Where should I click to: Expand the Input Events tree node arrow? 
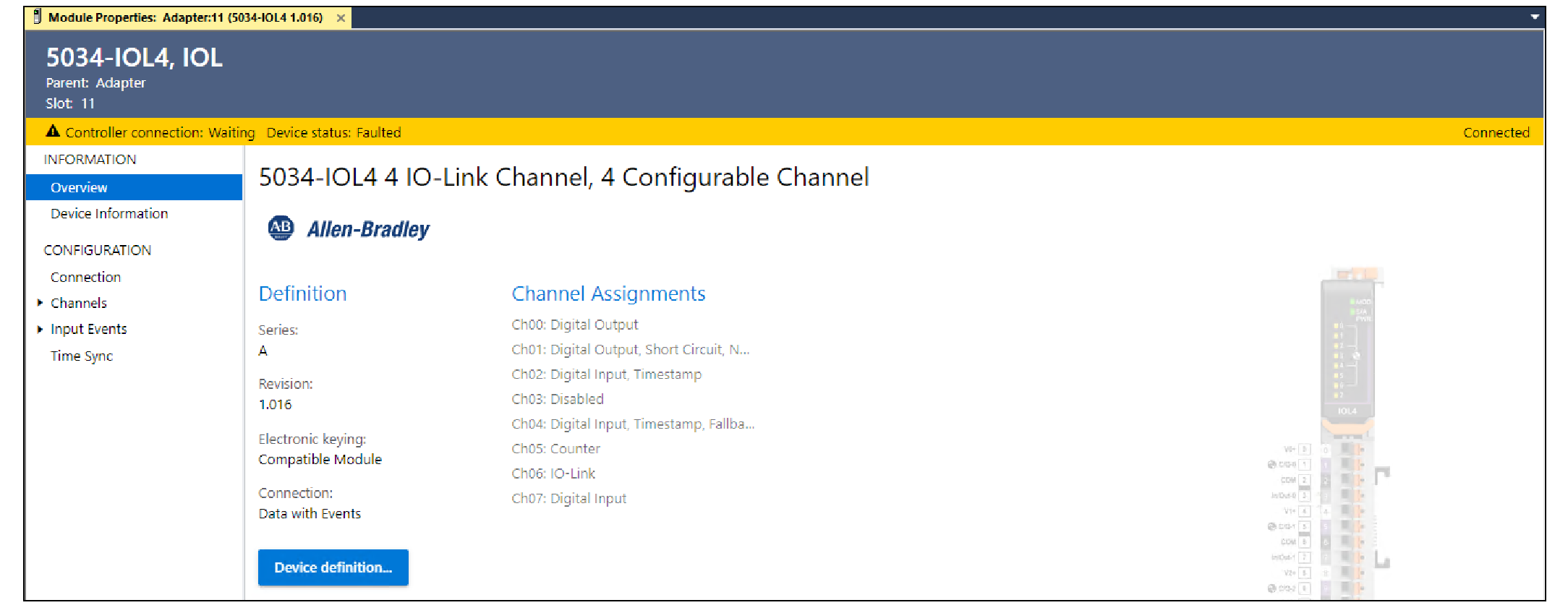(x=40, y=329)
